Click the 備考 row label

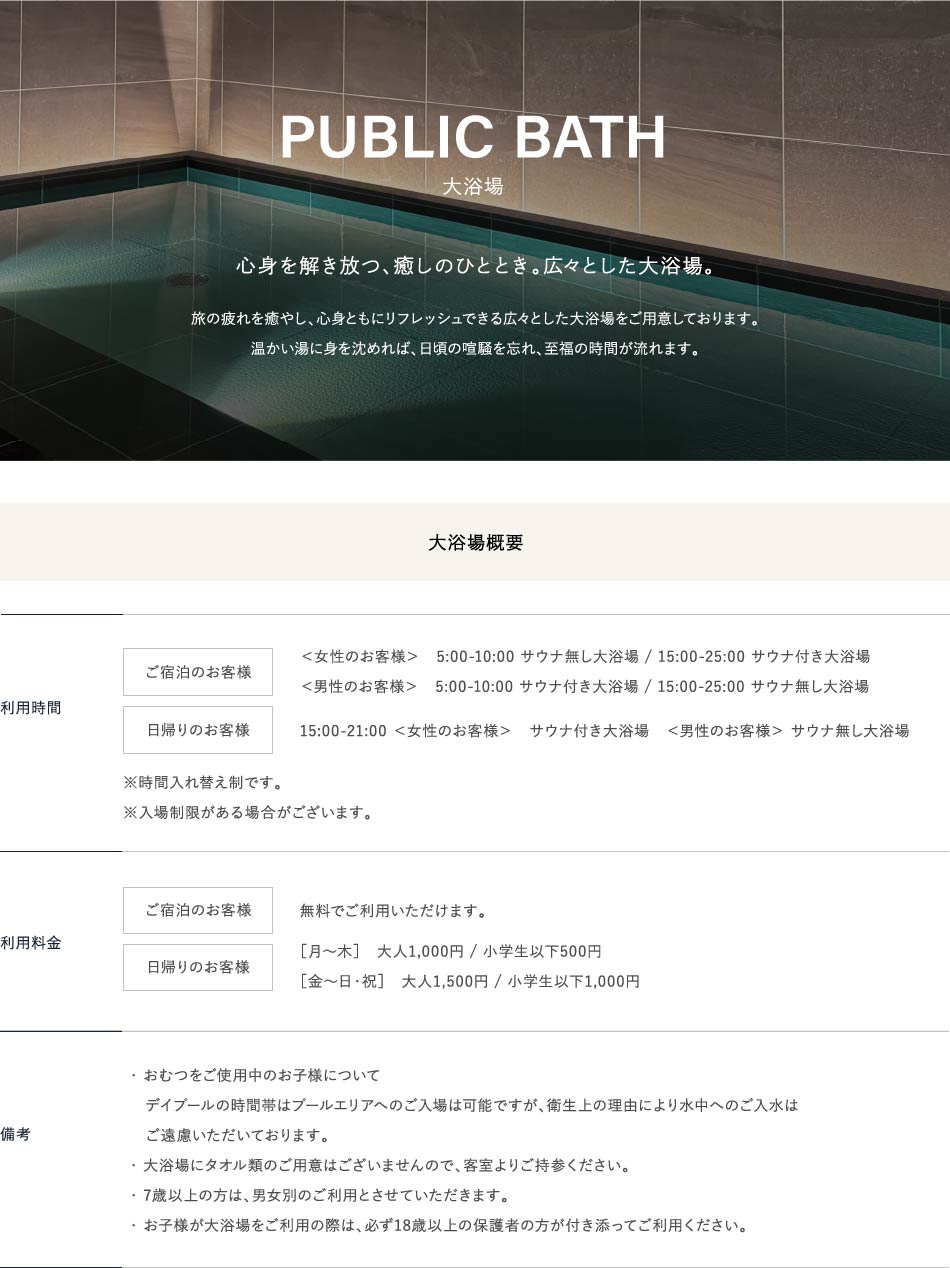(16, 1135)
